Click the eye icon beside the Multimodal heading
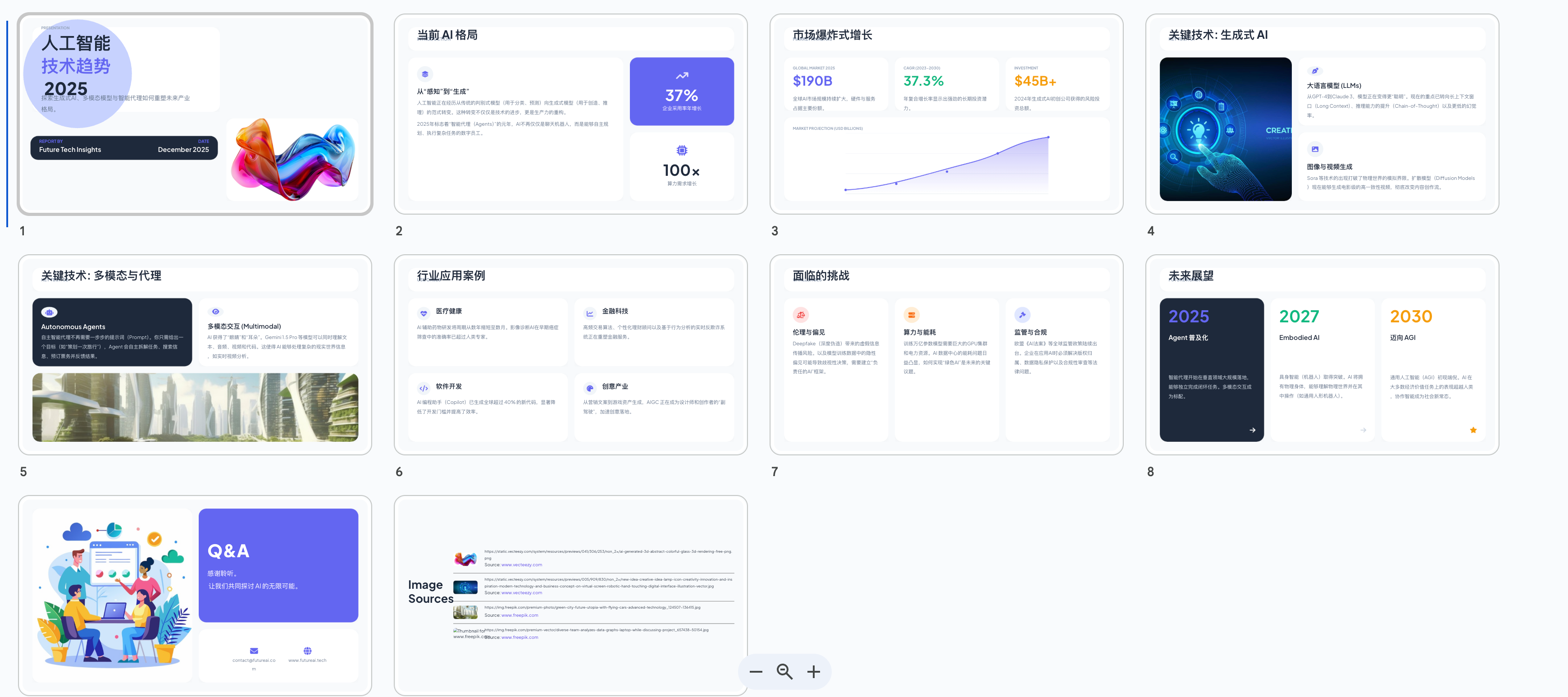Image resolution: width=1568 pixels, height=697 pixels. coord(215,312)
